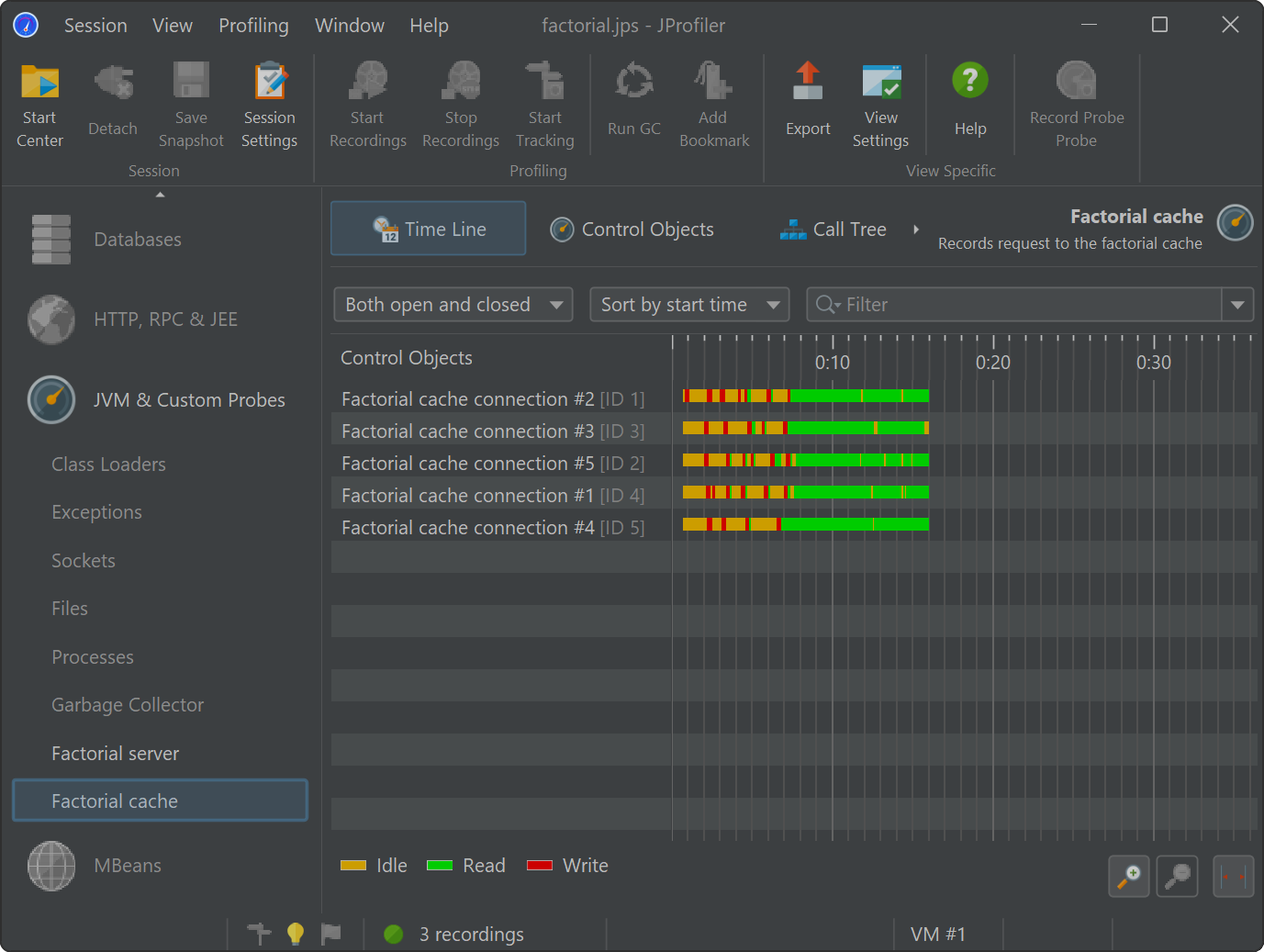Click the Read green legend swatch

pos(440,866)
